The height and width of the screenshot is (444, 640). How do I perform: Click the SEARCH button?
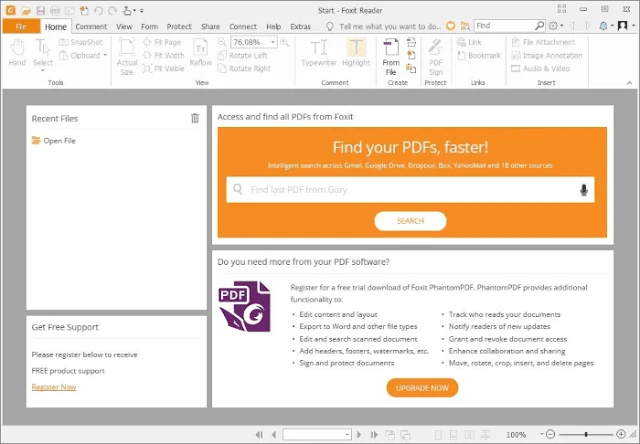[x=410, y=221]
